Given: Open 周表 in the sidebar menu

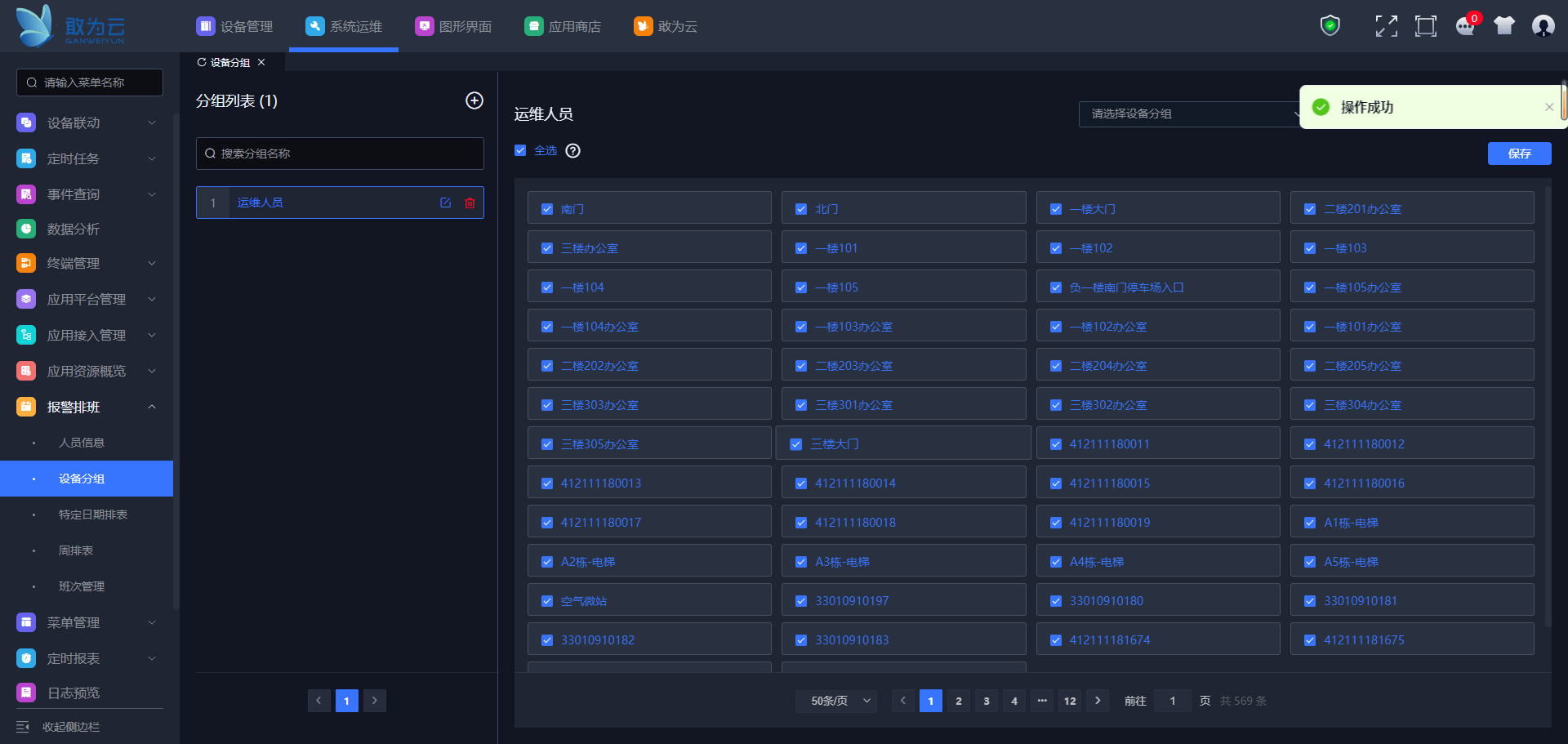Looking at the screenshot, I should coord(76,550).
